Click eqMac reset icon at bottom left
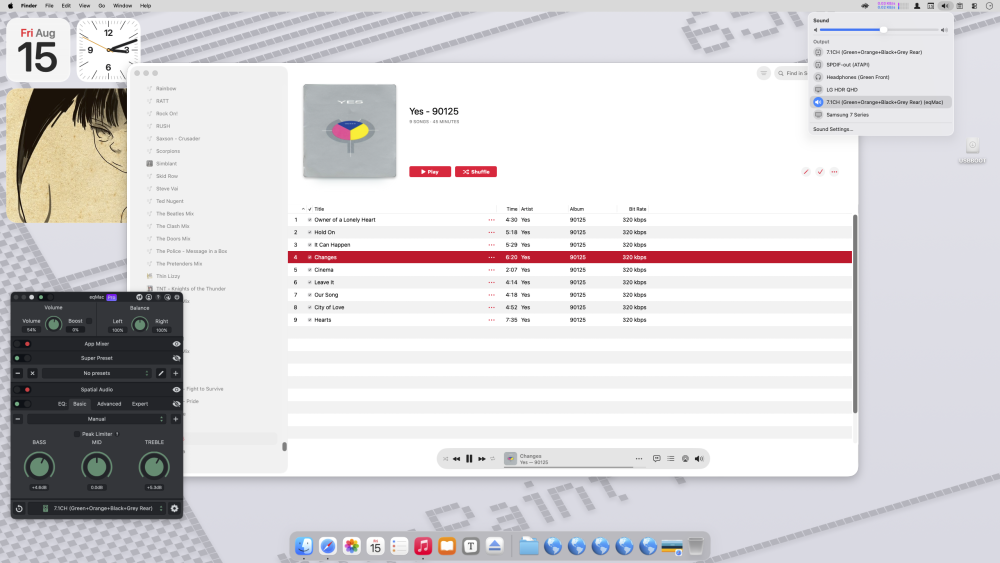The width and height of the screenshot is (1000, 563). [19, 508]
